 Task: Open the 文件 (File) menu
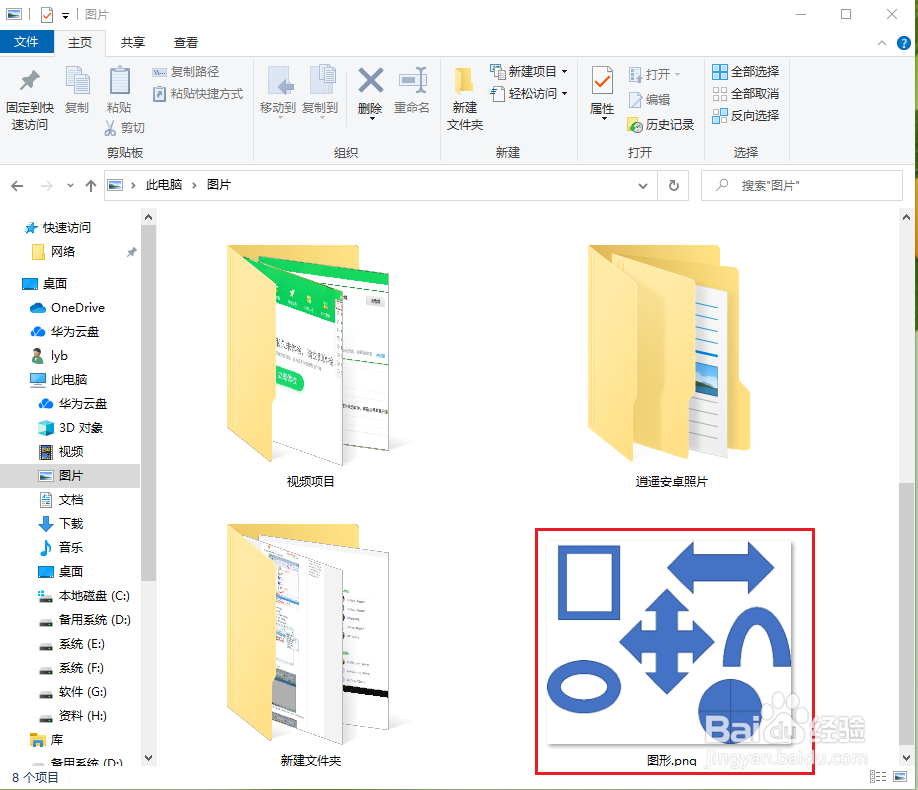[x=27, y=42]
